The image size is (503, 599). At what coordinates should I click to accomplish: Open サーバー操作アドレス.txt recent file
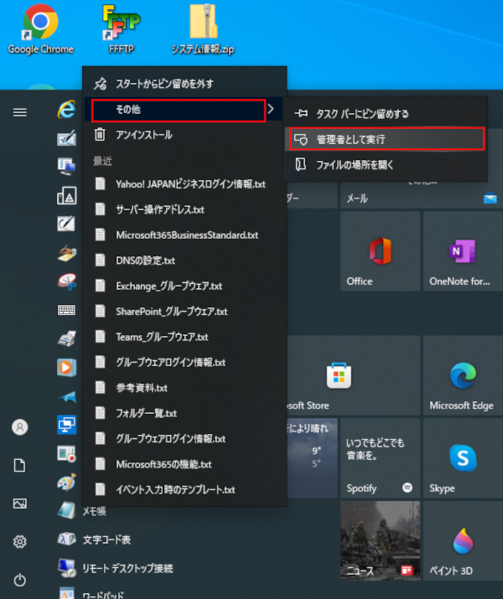click(x=185, y=209)
